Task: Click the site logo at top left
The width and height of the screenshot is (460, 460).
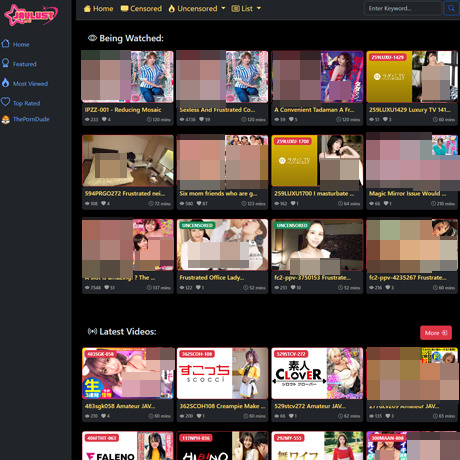Action: click(31, 15)
